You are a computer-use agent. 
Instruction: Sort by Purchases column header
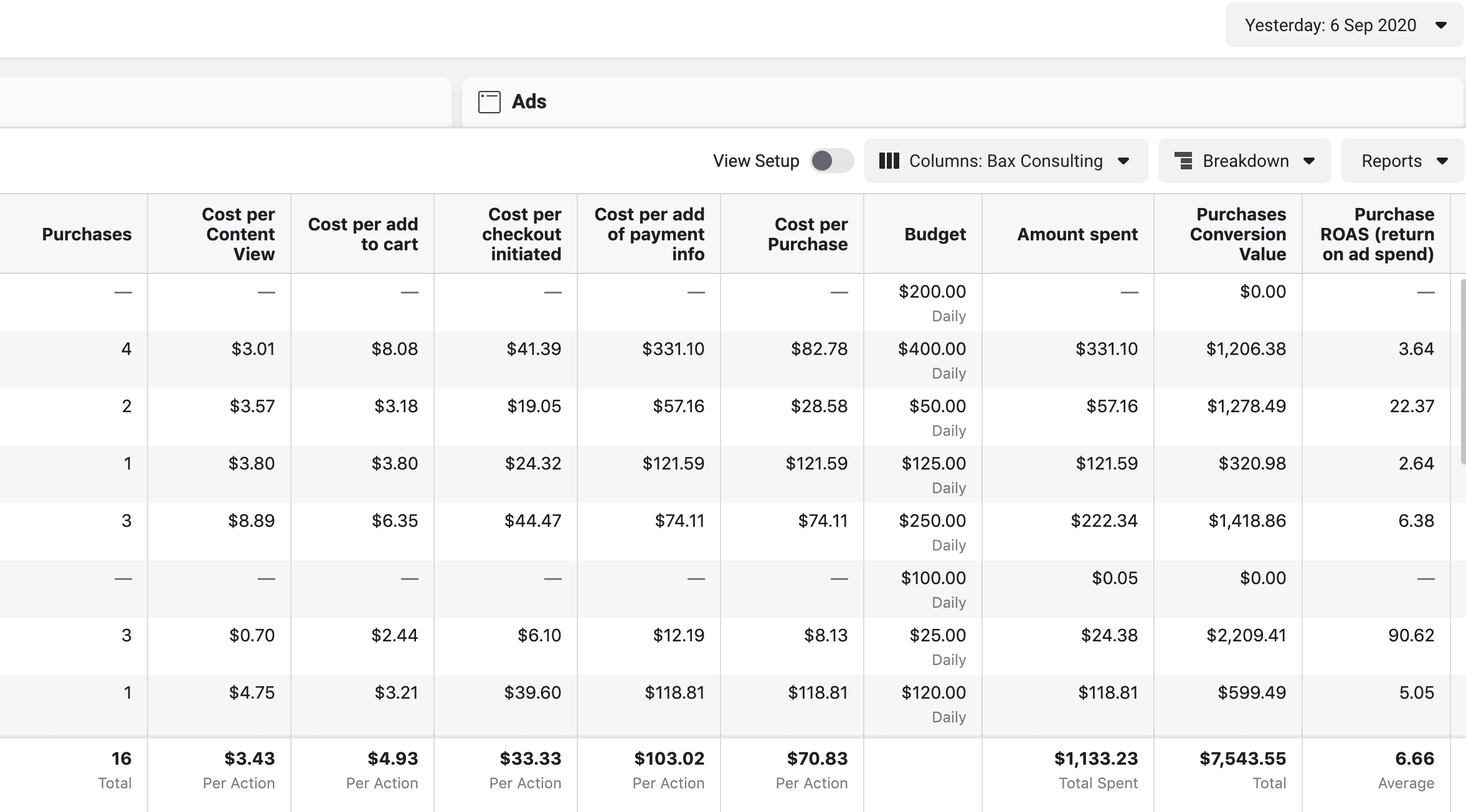coord(87,234)
